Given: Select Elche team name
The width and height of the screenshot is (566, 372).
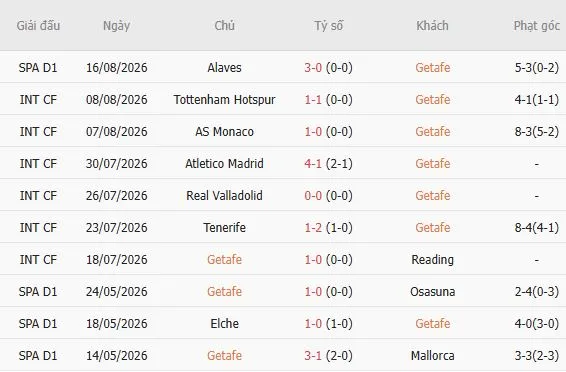Looking at the screenshot, I should click(224, 324).
